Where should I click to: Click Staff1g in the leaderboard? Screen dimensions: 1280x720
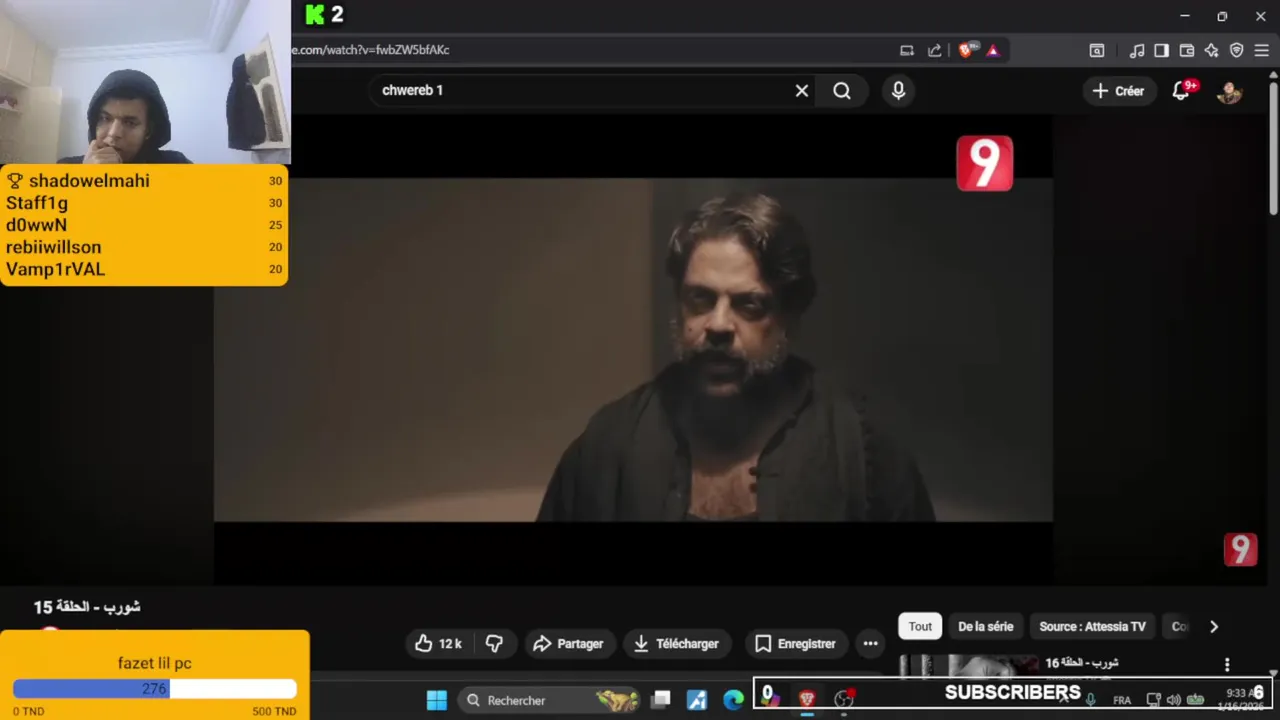coord(37,203)
